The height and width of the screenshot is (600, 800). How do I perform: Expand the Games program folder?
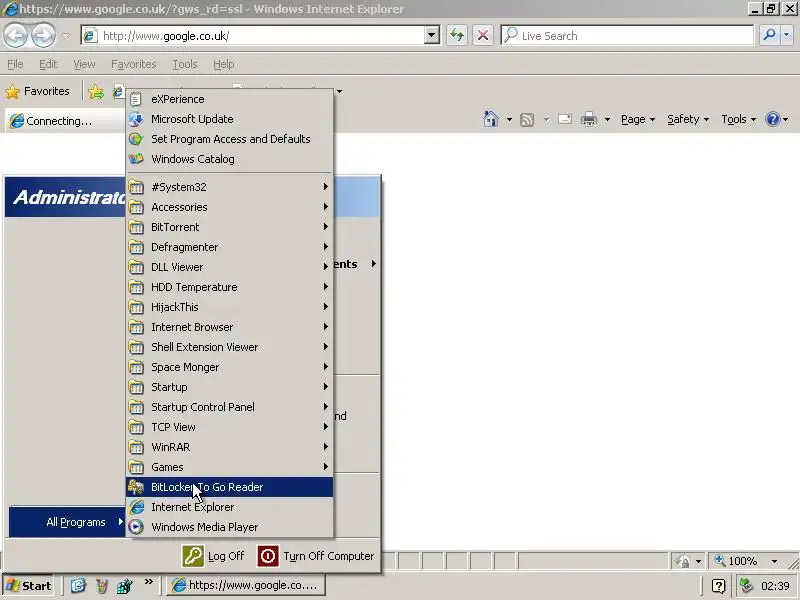pos(229,467)
